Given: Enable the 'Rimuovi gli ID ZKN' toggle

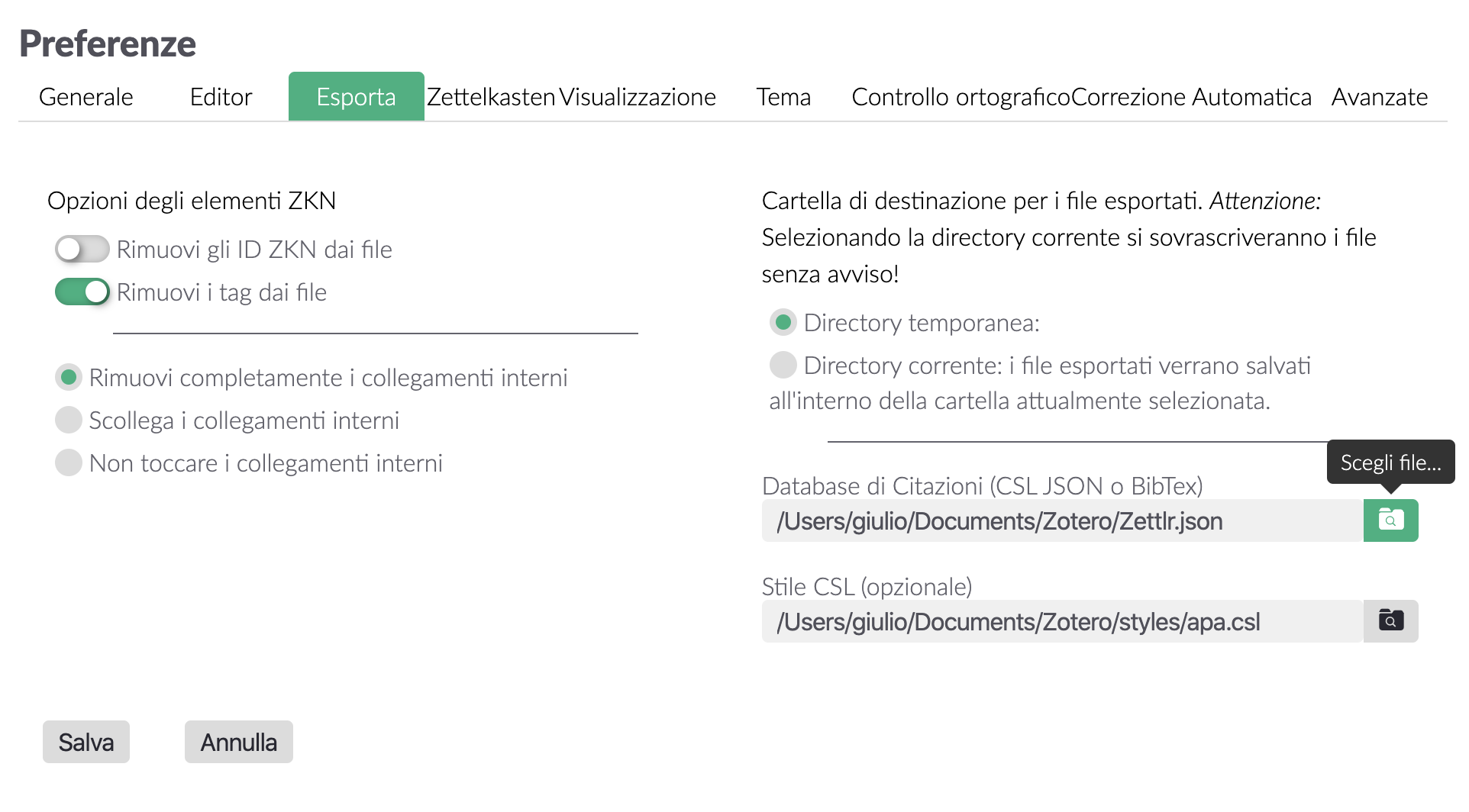Looking at the screenshot, I should pos(82,250).
